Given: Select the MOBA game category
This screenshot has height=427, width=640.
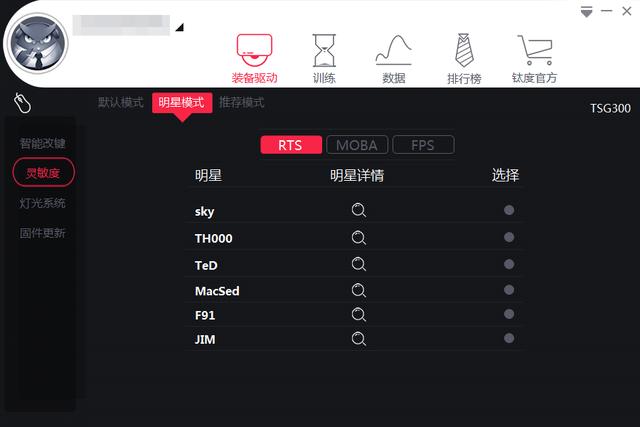Looking at the screenshot, I should click(357, 145).
